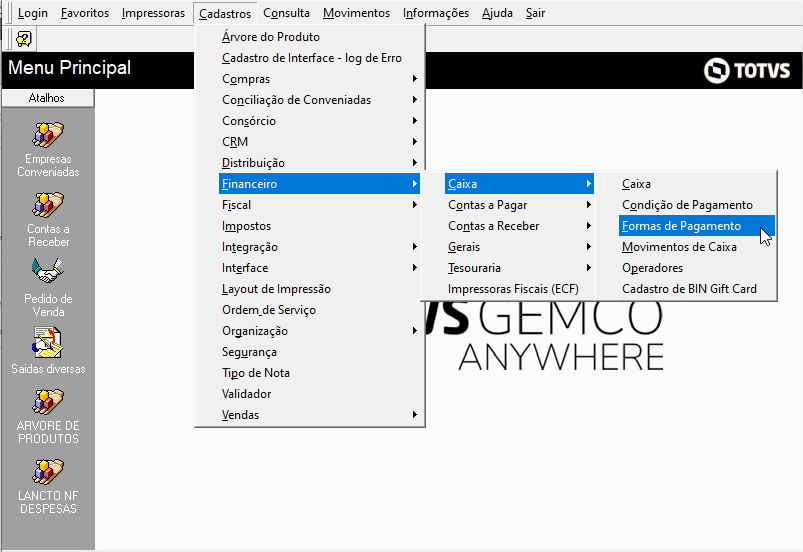Open the Login menu

tap(33, 13)
